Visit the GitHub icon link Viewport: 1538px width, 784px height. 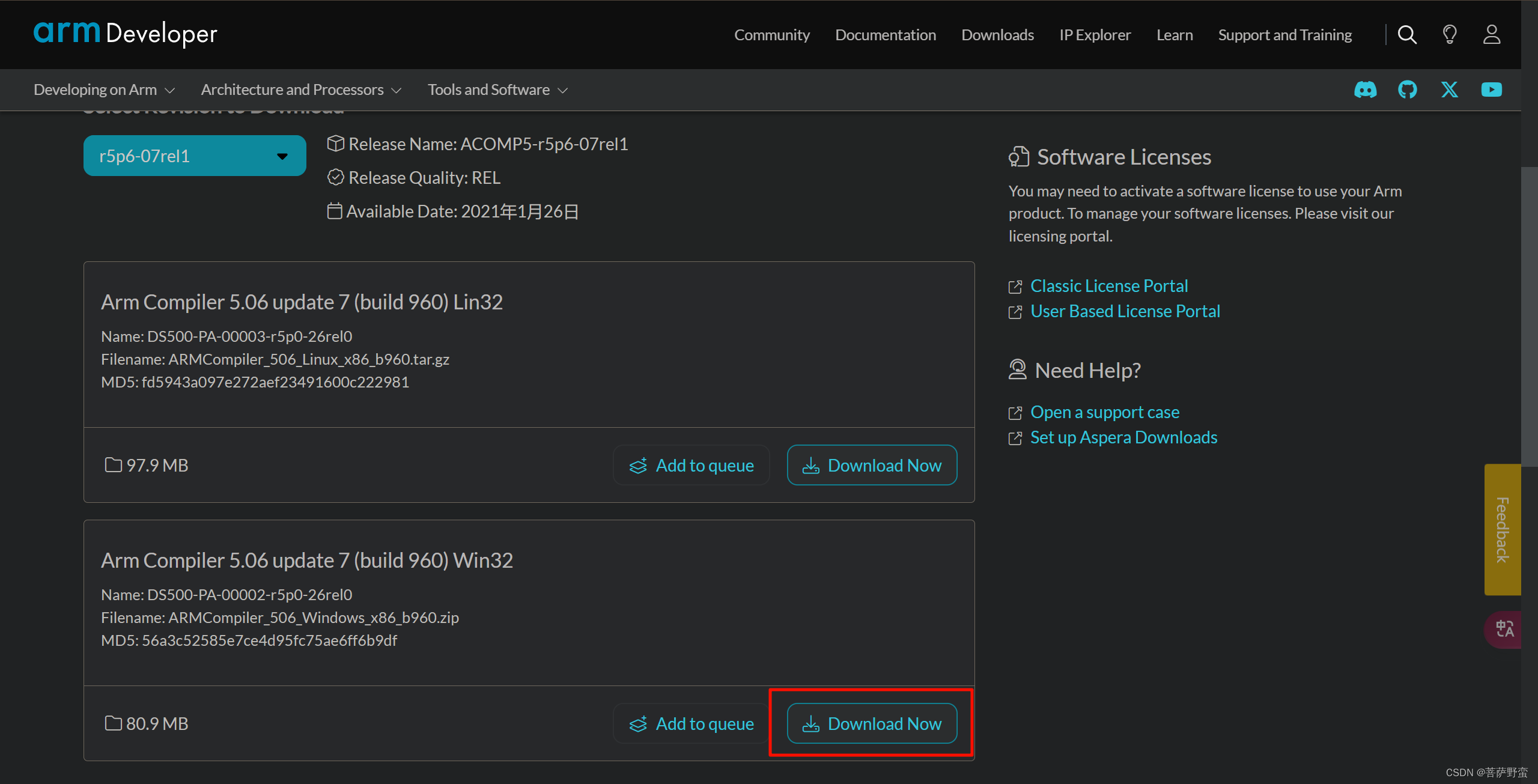(1407, 90)
